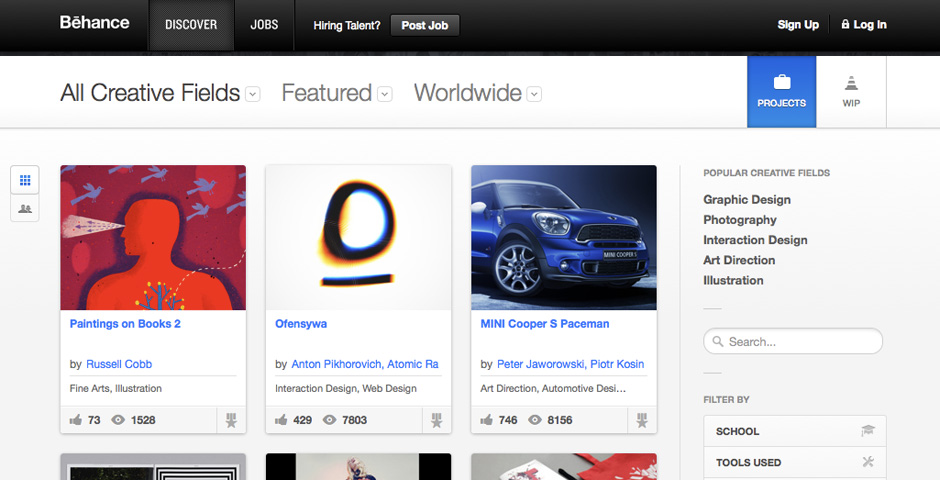
Task: Click Fine Arts, Illustration category text
Action: (116, 388)
